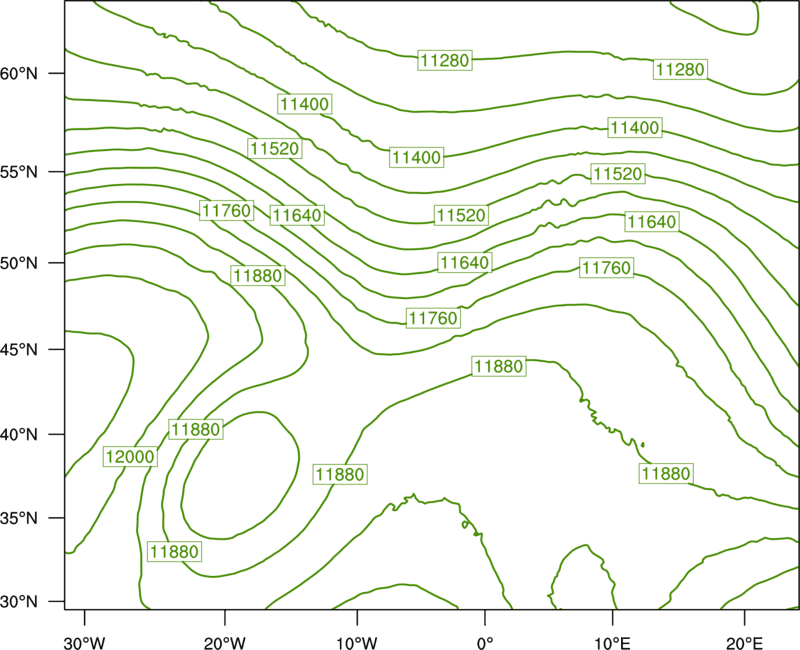Click the 11880 label nearest 30°N latitude
Image resolution: width=800 pixels, height=650 pixels.
point(174,552)
